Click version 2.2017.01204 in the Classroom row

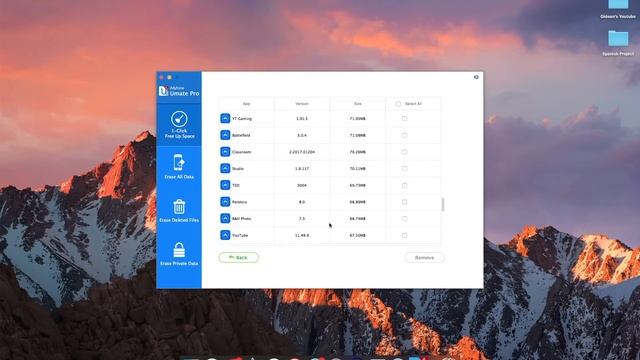[302, 152]
